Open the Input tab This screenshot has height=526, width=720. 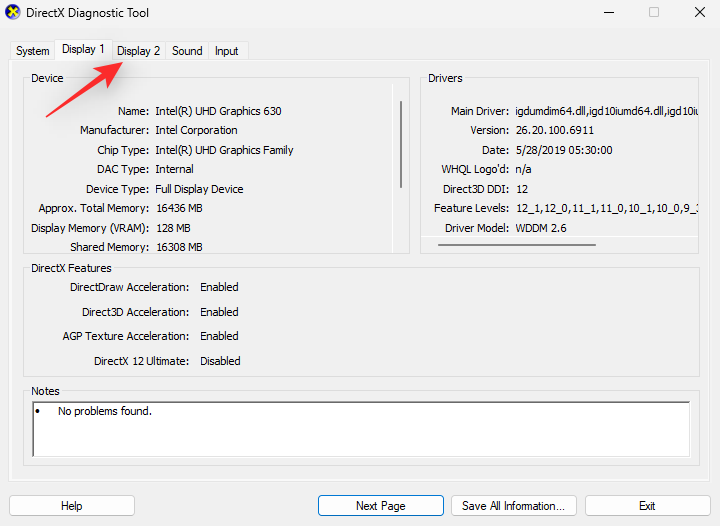tap(226, 51)
